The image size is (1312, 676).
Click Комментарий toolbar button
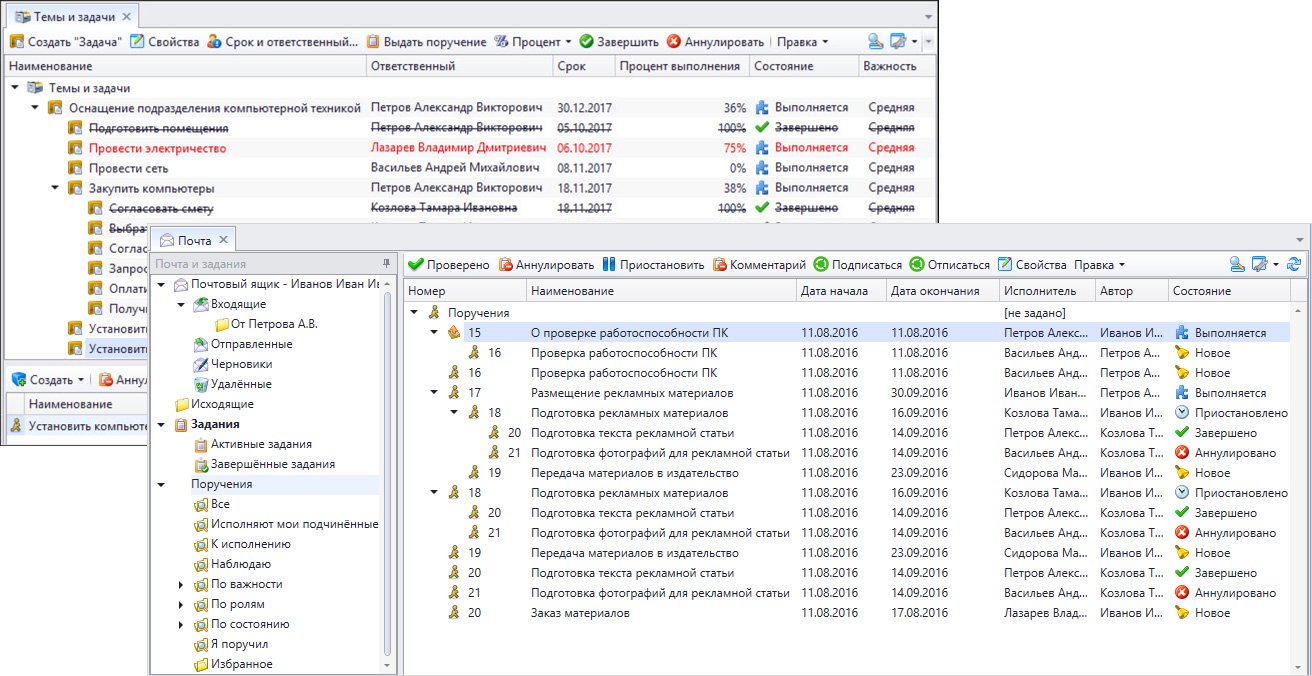click(759, 265)
